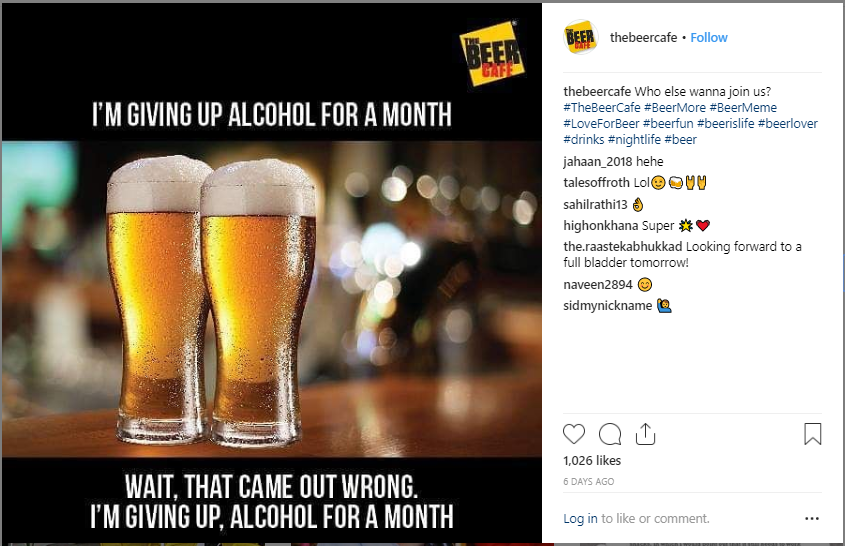
Task: Open the.raastekabhukkad profile
Action: coord(623,247)
